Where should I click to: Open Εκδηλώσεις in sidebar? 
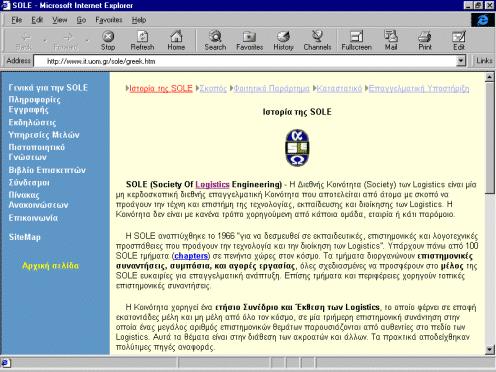pos(32,122)
